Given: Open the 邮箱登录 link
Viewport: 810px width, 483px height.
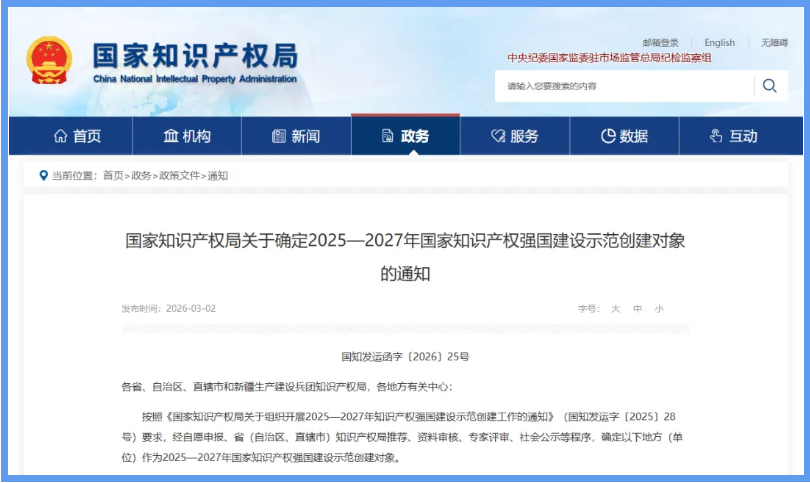Looking at the screenshot, I should (660, 43).
